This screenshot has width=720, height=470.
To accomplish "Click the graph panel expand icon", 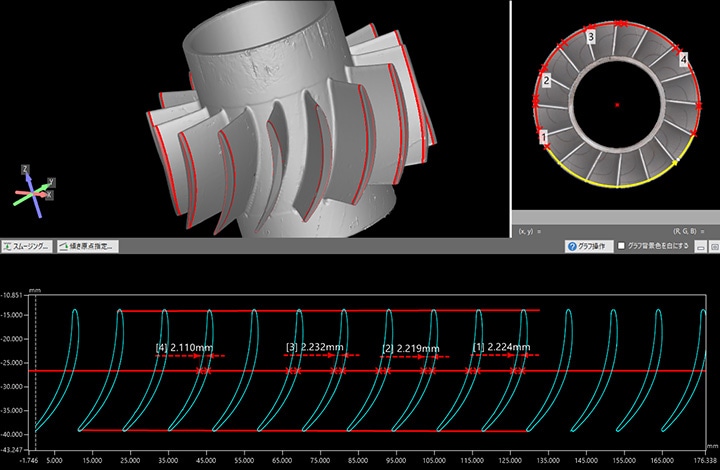I will coord(713,245).
